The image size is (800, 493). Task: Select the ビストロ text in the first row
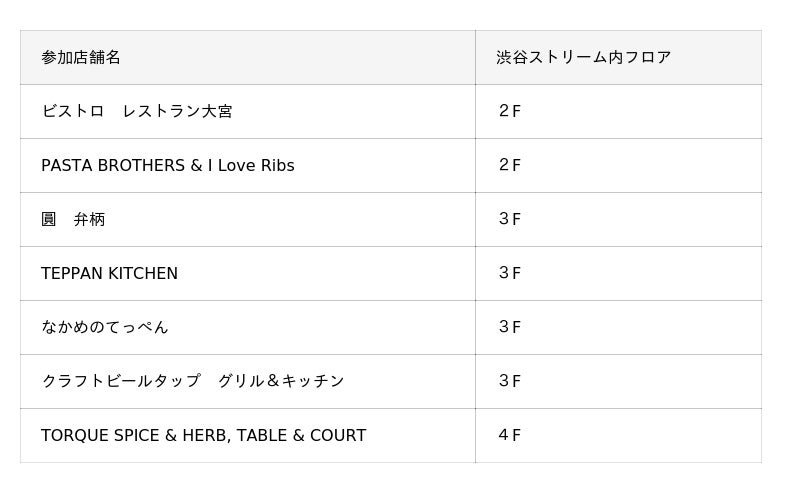point(72,111)
